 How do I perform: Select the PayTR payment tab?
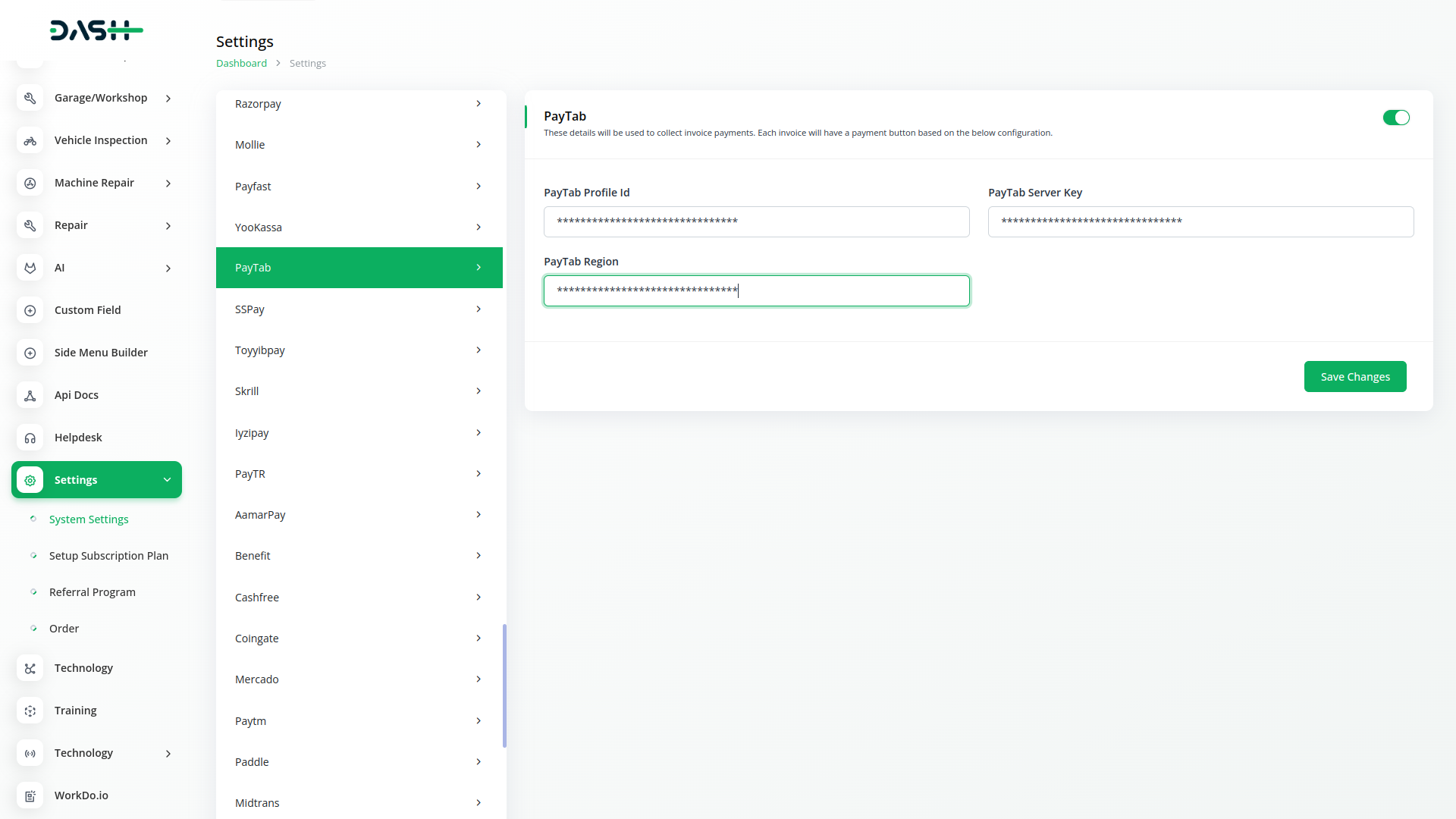(x=359, y=474)
